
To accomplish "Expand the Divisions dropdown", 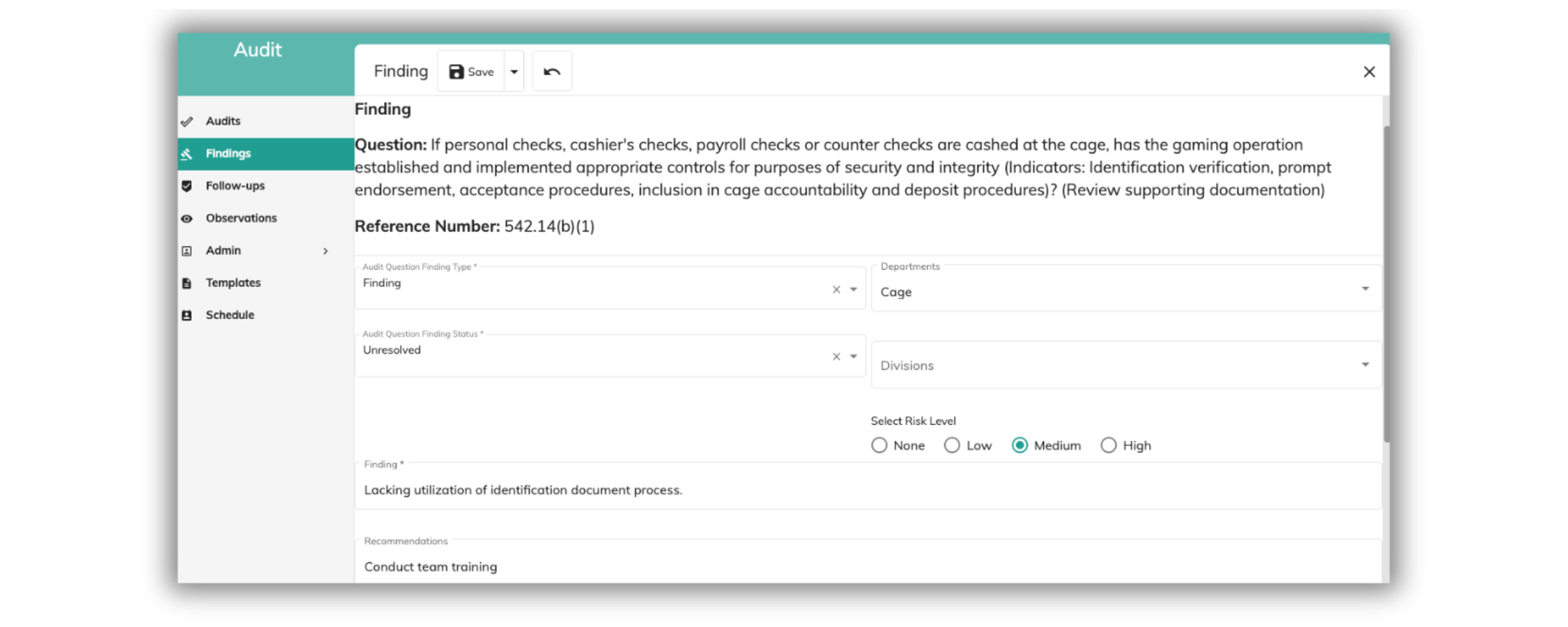I will click(1365, 364).
